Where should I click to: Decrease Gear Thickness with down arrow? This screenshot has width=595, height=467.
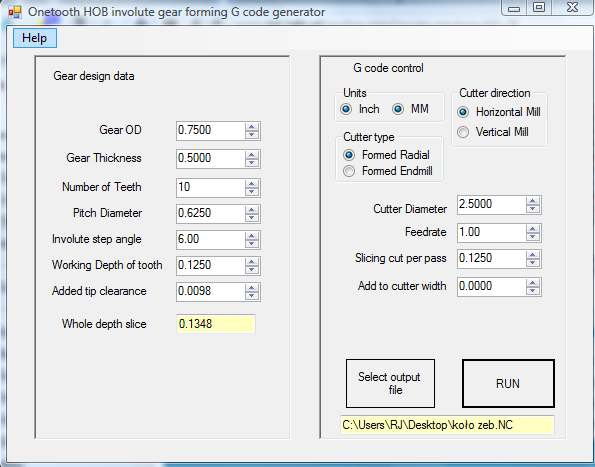click(252, 163)
